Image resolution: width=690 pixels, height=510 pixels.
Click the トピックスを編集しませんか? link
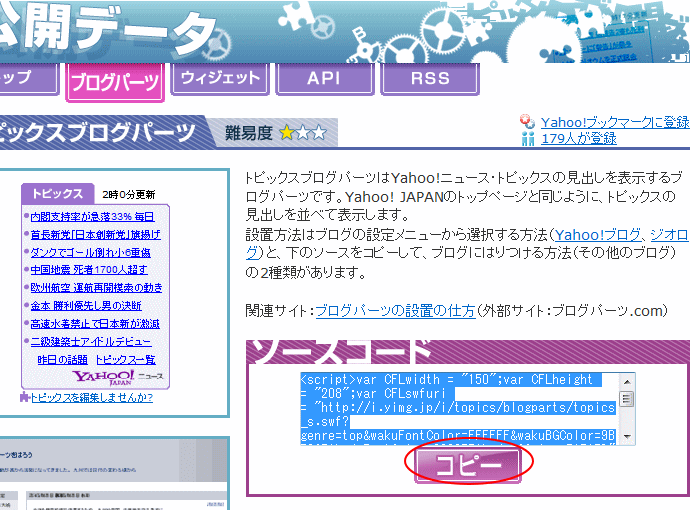coord(92,397)
